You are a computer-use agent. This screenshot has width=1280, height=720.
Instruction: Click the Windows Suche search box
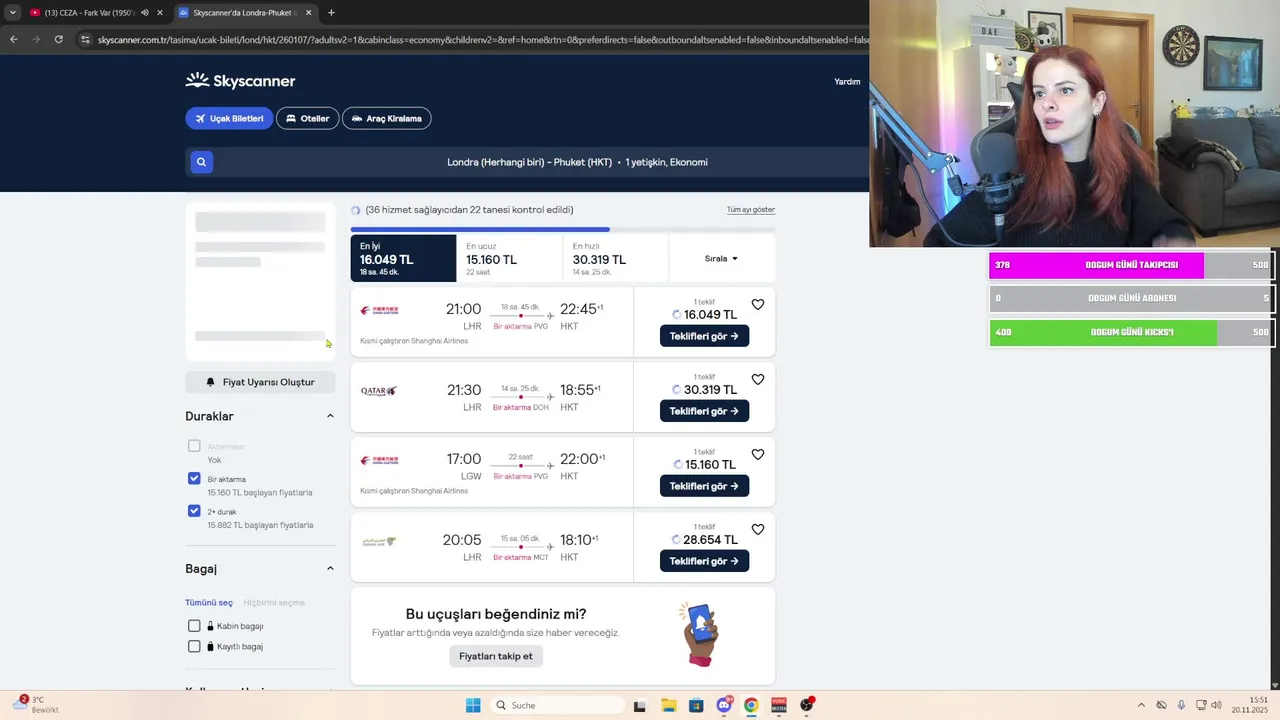click(x=558, y=705)
